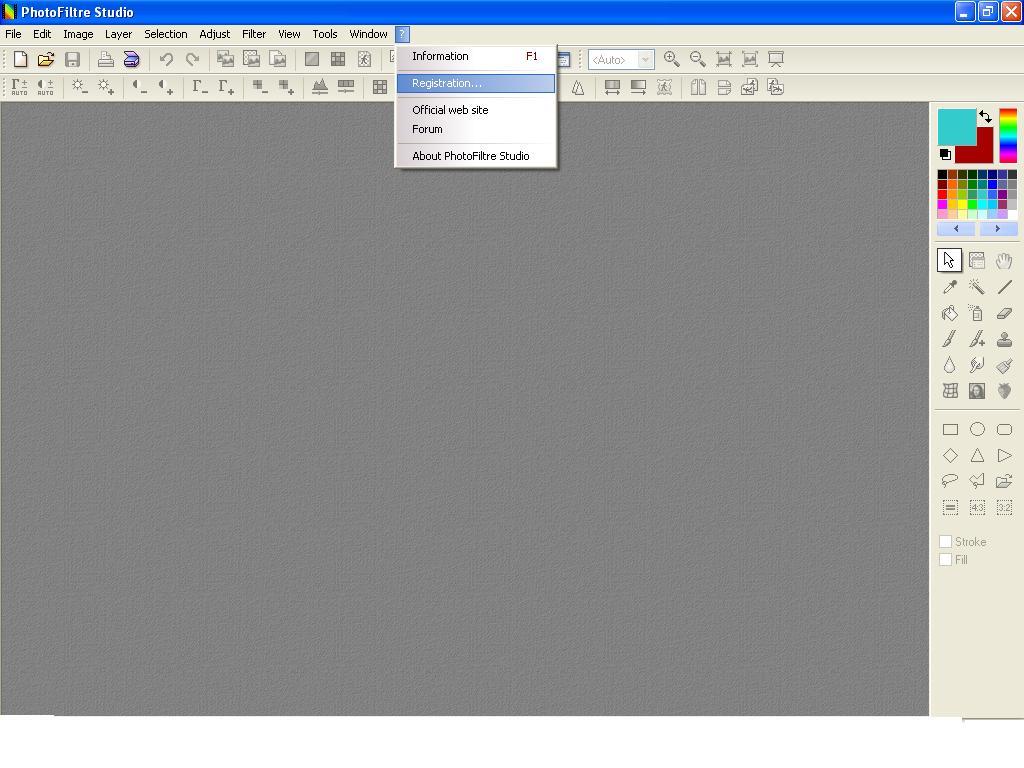The height and width of the screenshot is (768, 1024).
Task: Open the histogram icon
Action: (320, 87)
